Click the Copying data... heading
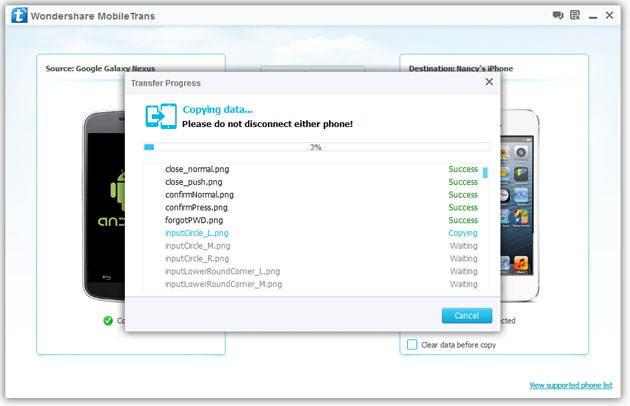The height and width of the screenshot is (406, 630). click(217, 109)
